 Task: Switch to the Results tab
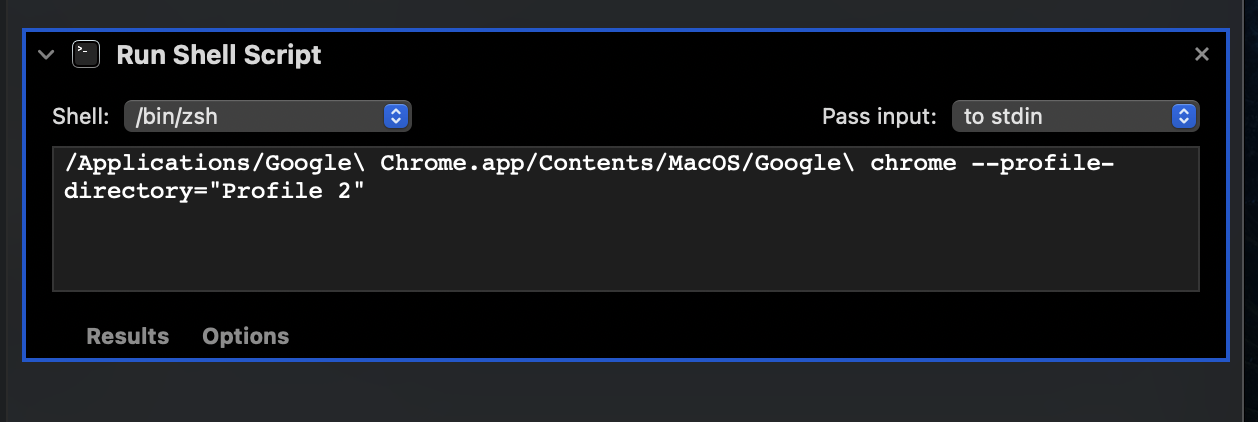(x=128, y=336)
